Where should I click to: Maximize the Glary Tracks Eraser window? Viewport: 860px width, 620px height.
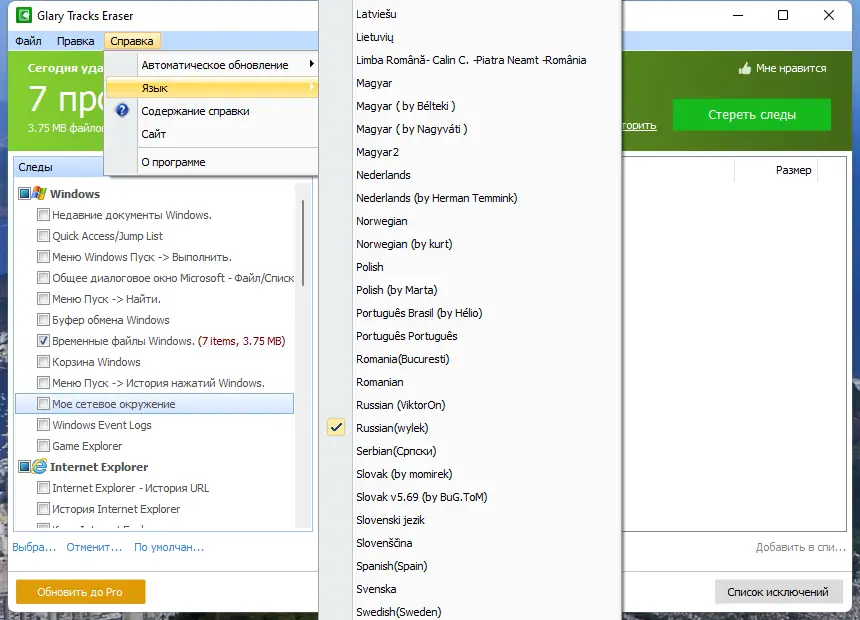tap(783, 15)
